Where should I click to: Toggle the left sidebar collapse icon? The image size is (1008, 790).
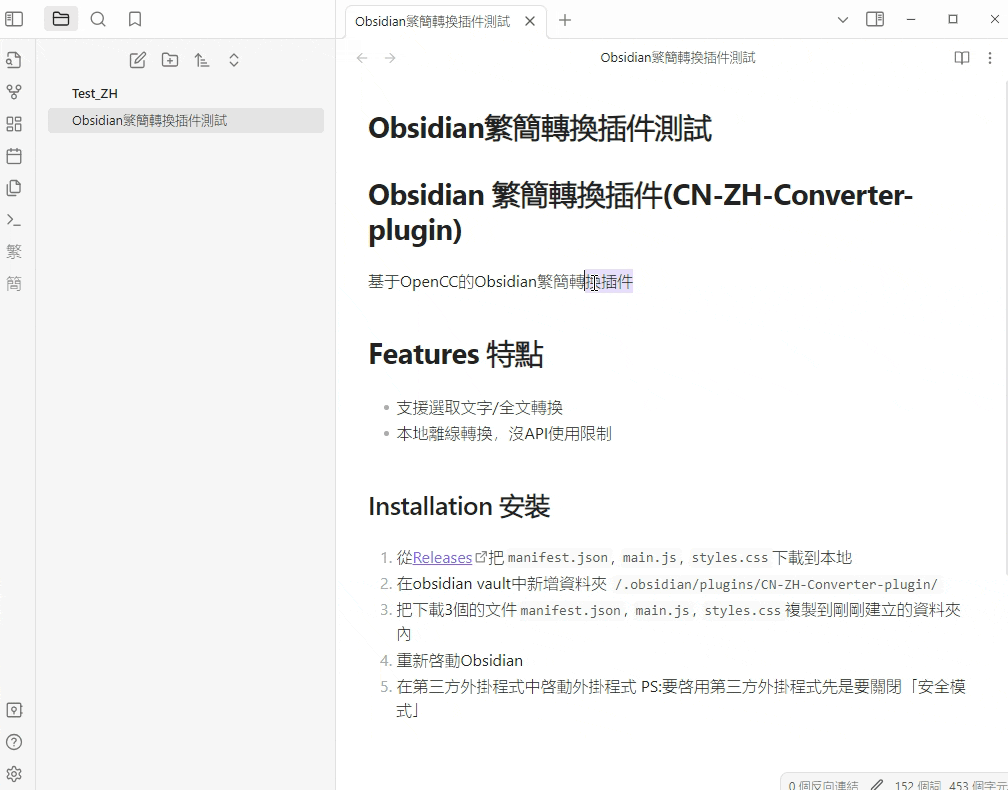click(14, 19)
